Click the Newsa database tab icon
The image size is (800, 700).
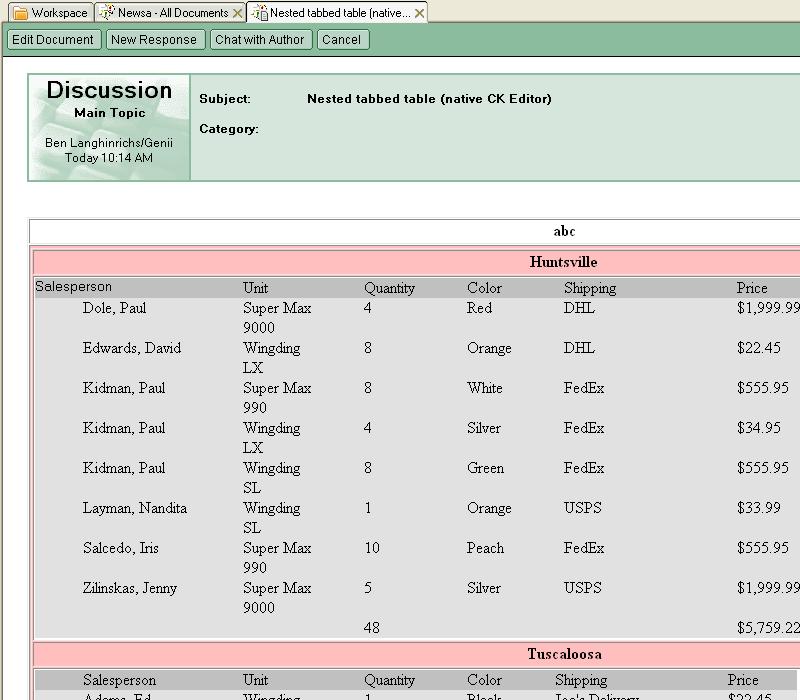pyautogui.click(x=106, y=13)
